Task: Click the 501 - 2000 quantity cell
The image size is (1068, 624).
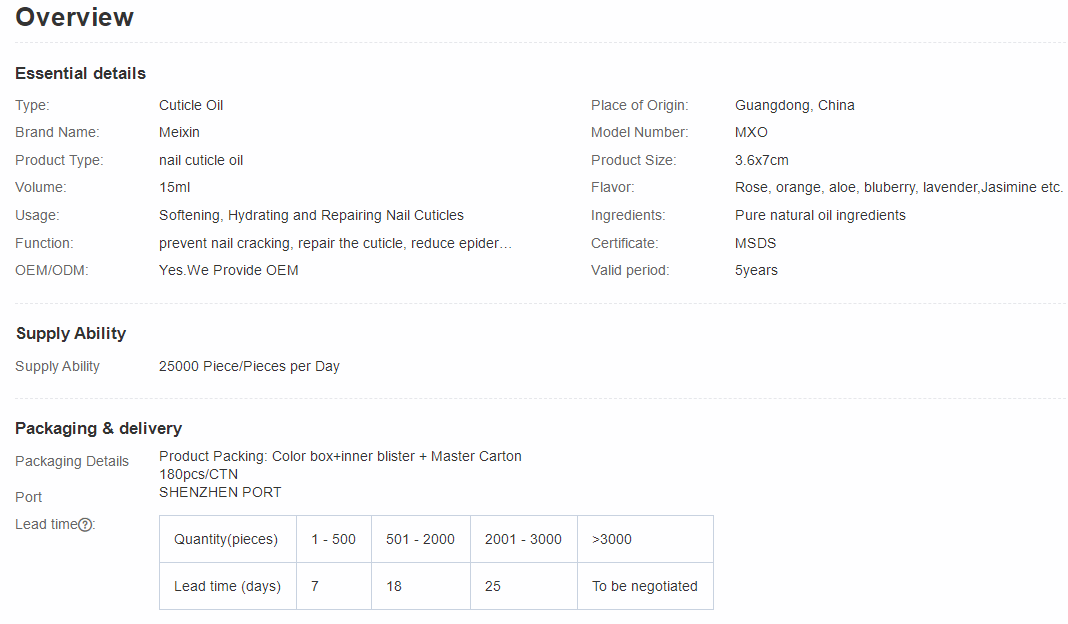Action: pos(420,539)
